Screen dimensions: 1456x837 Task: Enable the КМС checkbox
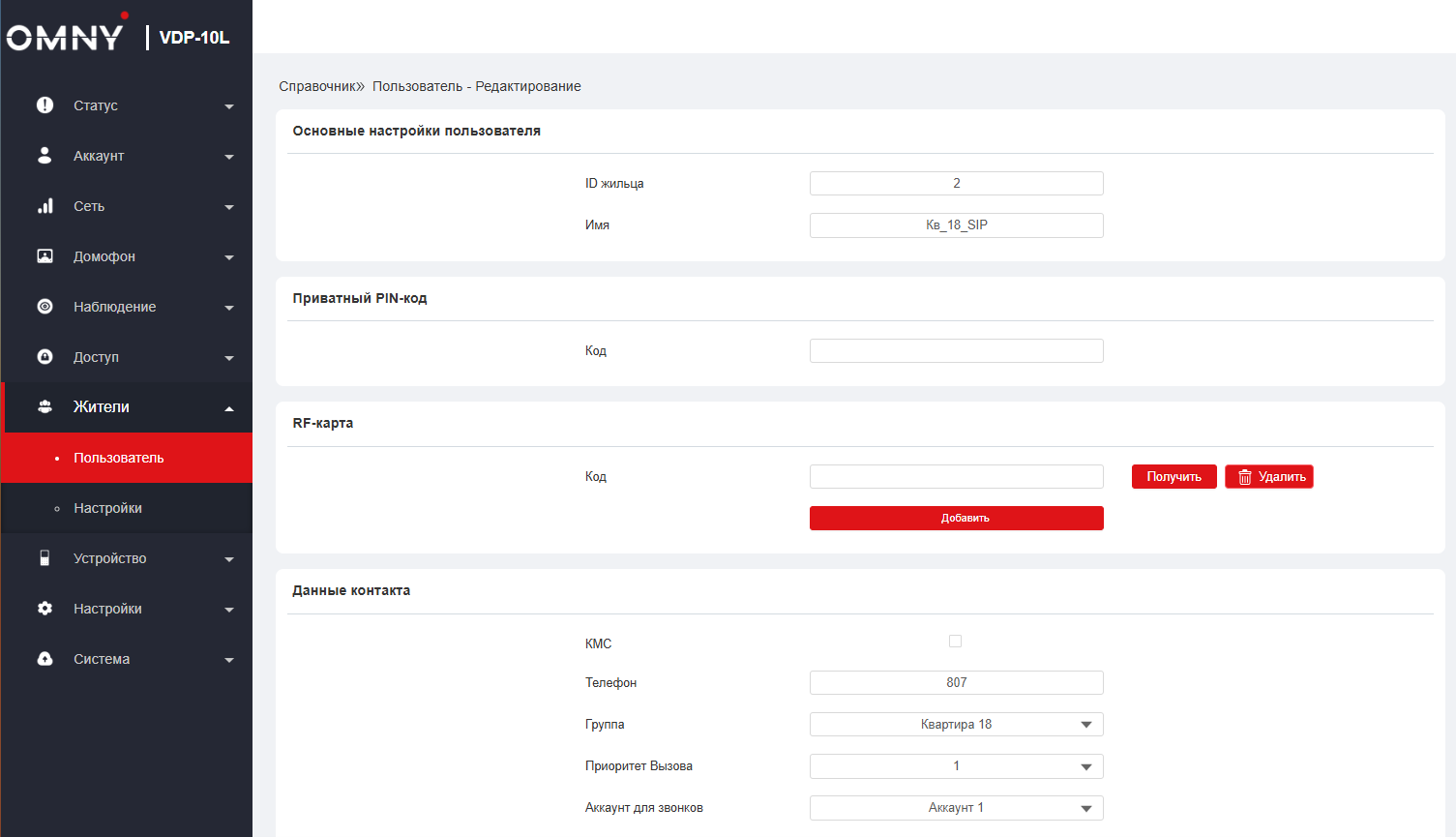click(x=955, y=642)
